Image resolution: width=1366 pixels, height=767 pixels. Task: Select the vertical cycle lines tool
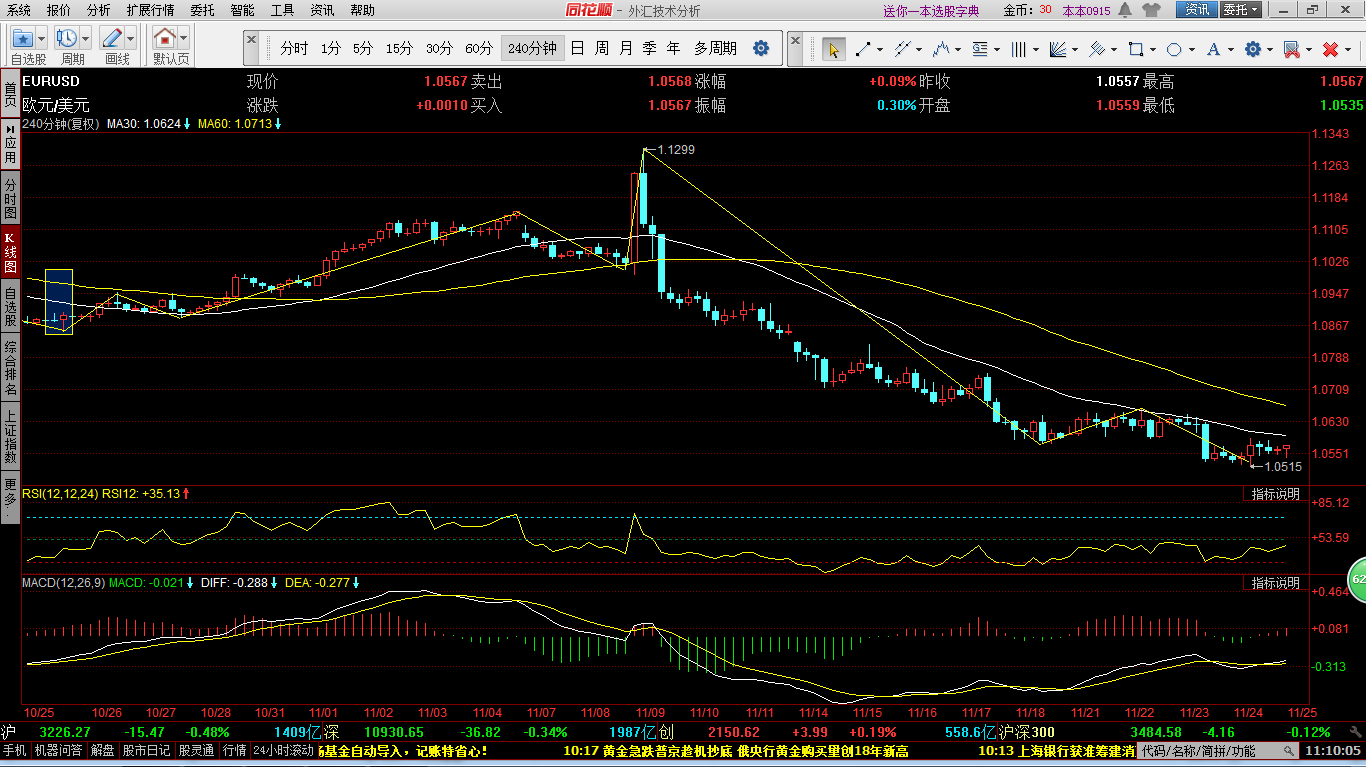point(1019,49)
